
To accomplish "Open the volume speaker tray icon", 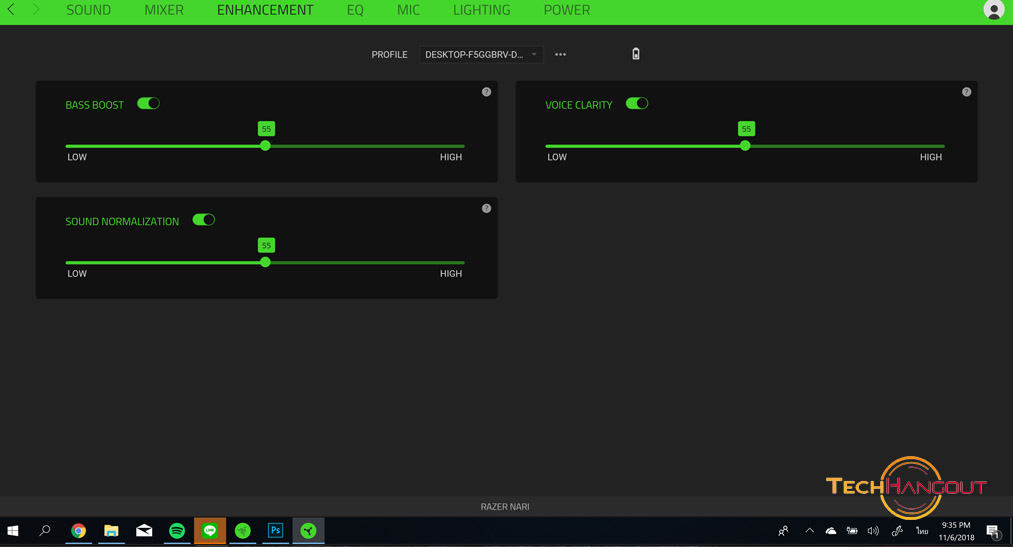I will coord(873,531).
